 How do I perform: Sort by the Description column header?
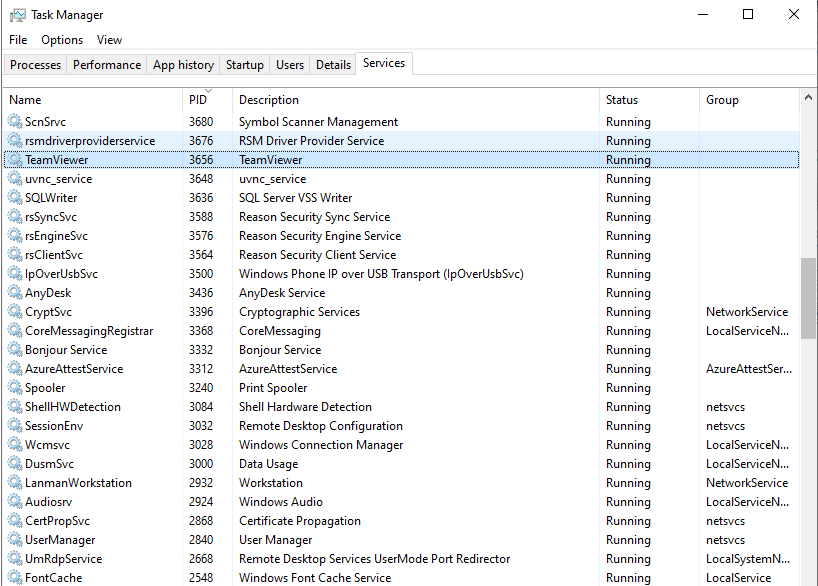click(416, 100)
